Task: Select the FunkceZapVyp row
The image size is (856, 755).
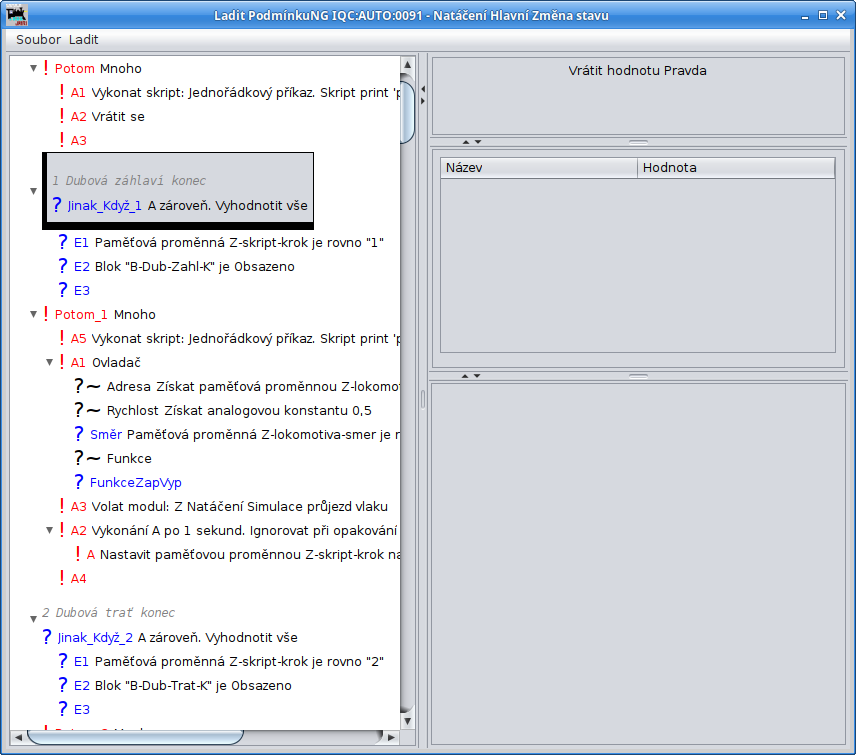Action: [128, 483]
